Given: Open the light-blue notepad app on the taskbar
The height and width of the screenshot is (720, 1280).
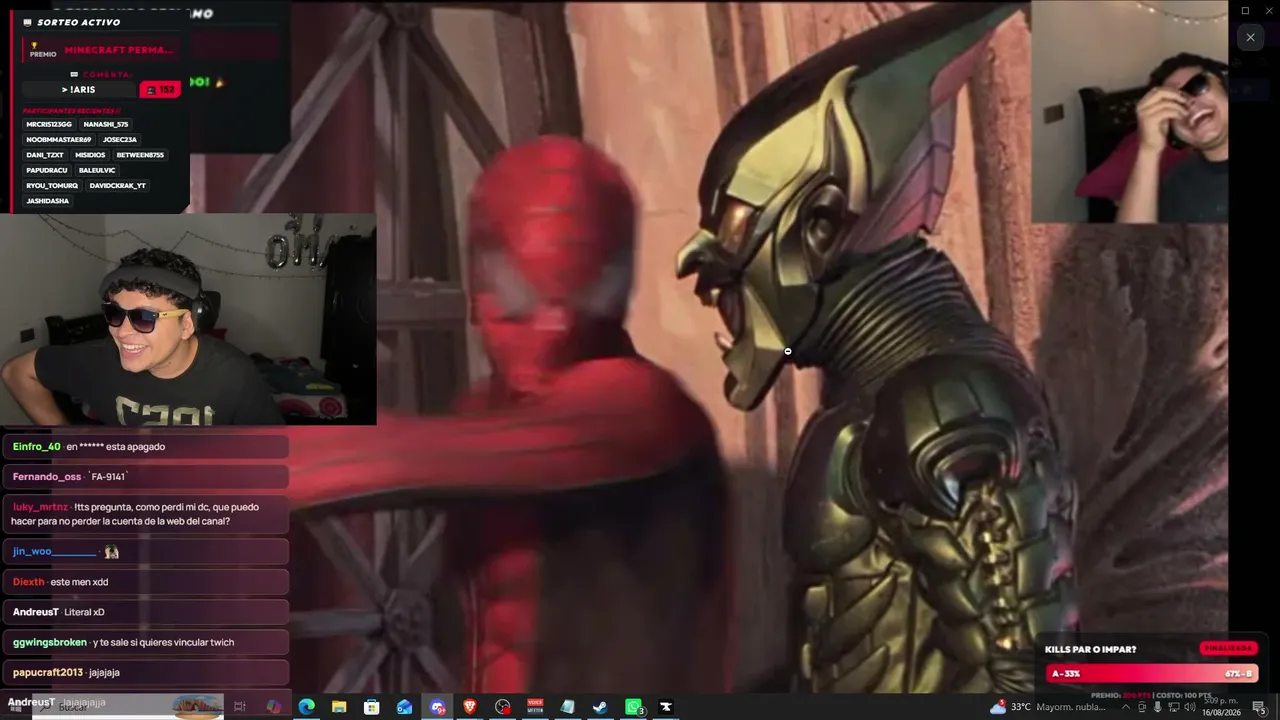Looking at the screenshot, I should coord(568,707).
